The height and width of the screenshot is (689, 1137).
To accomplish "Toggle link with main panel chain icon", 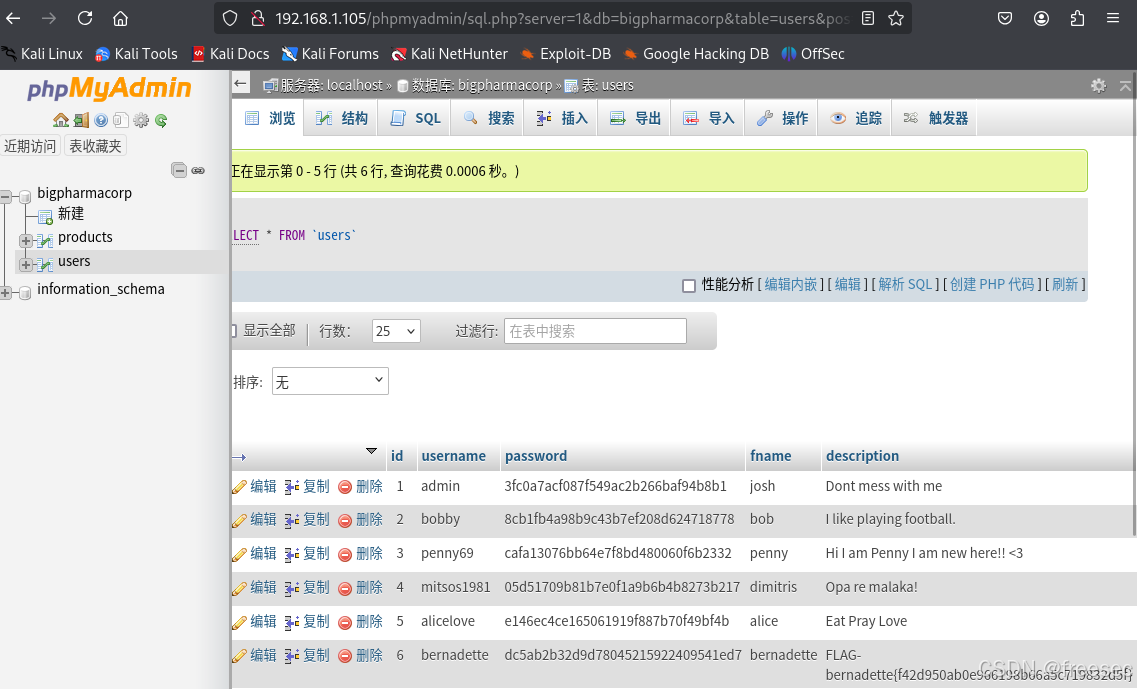I will point(198,170).
